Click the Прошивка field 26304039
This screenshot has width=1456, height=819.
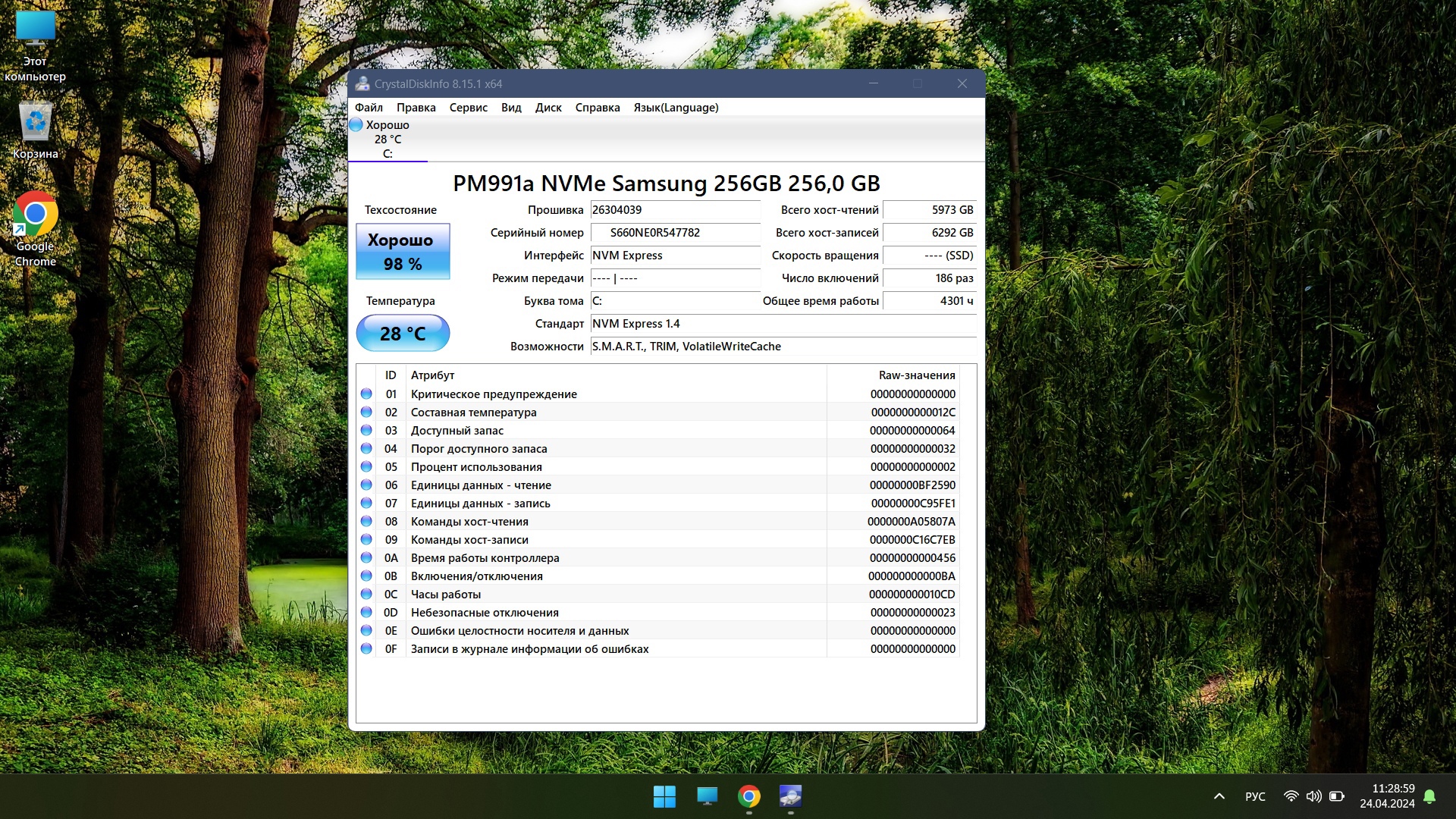[x=675, y=210]
